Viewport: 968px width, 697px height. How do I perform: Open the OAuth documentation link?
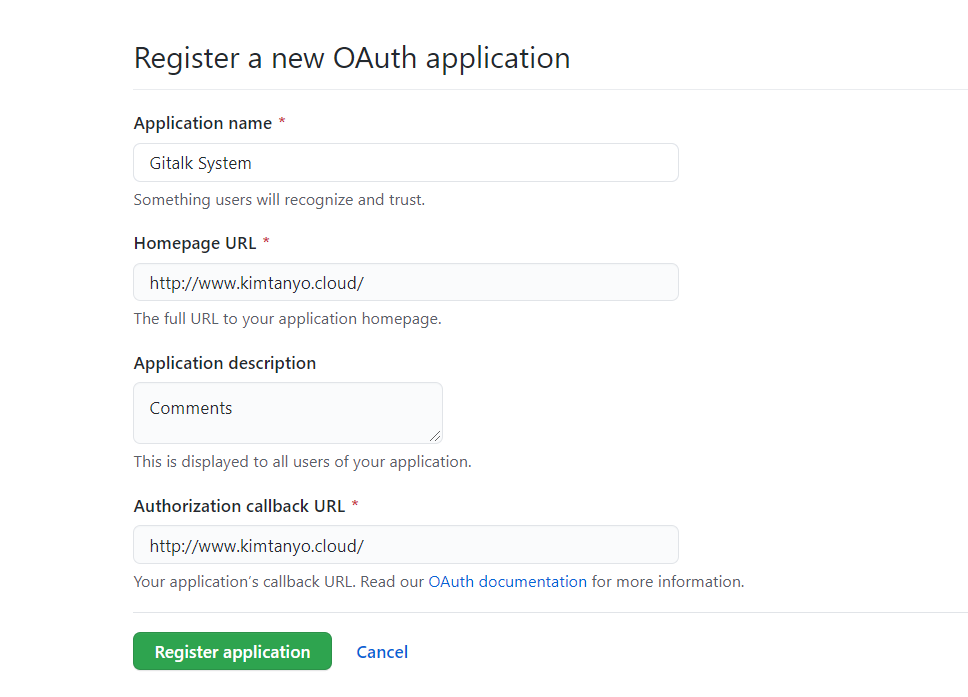point(507,582)
